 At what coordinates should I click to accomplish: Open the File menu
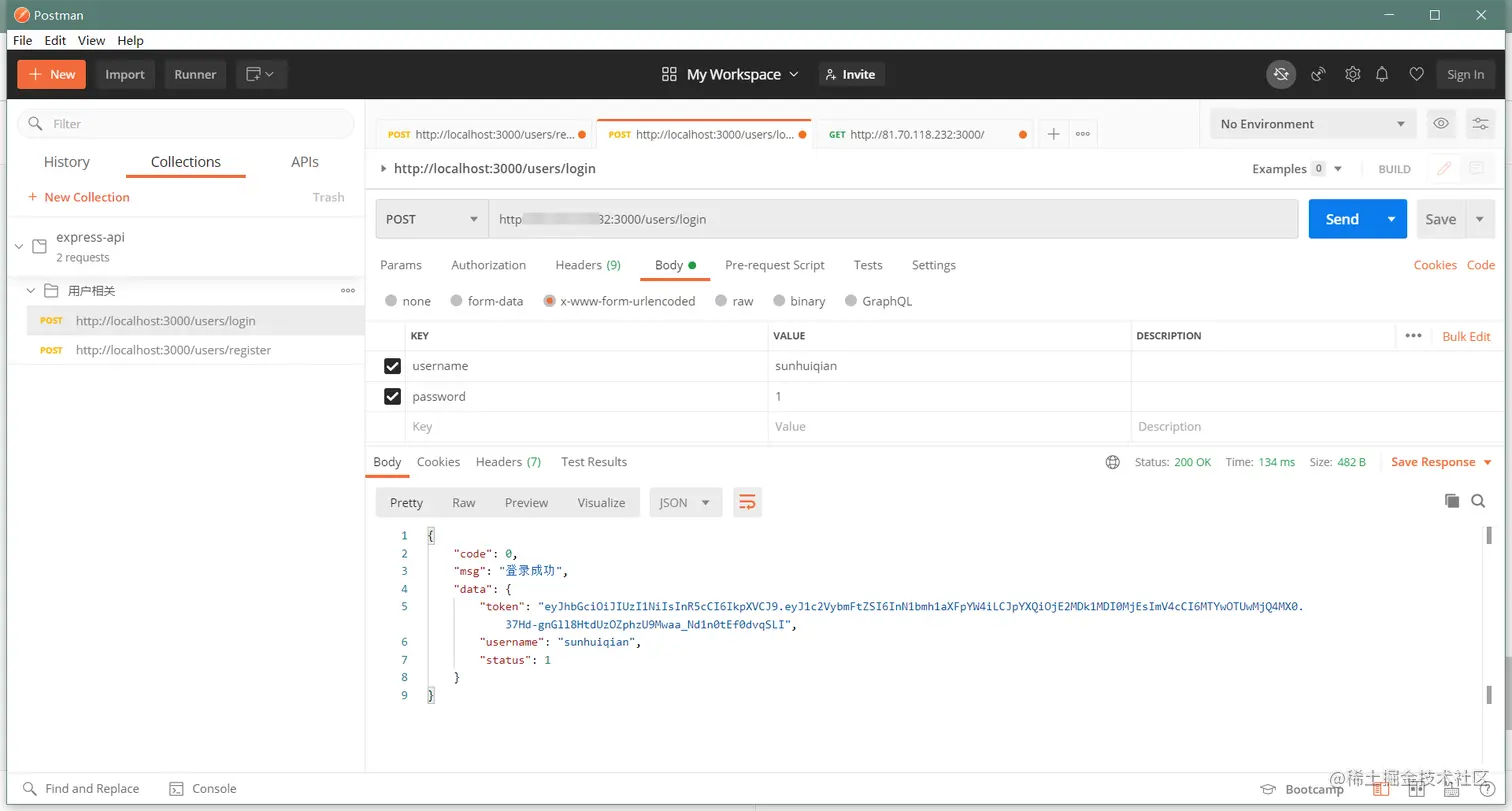click(x=22, y=41)
